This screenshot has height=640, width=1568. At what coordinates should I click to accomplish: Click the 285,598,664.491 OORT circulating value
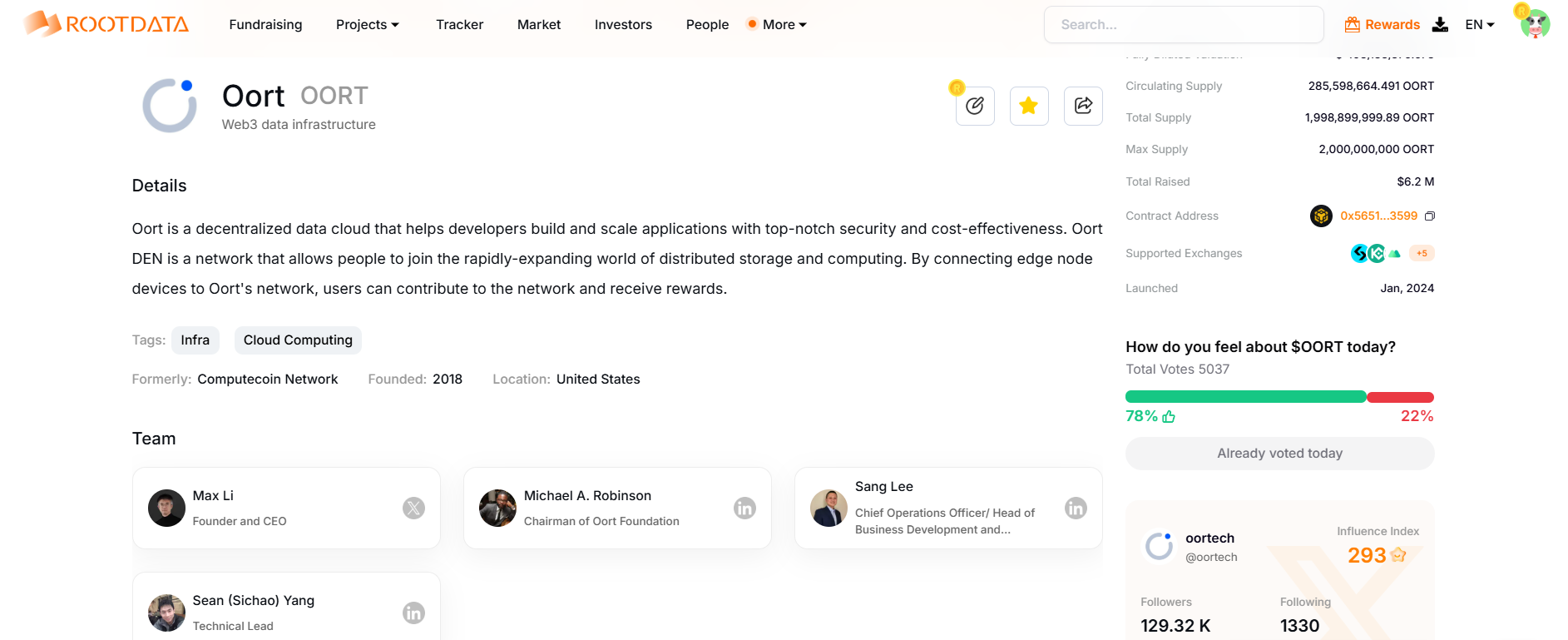(1371, 86)
